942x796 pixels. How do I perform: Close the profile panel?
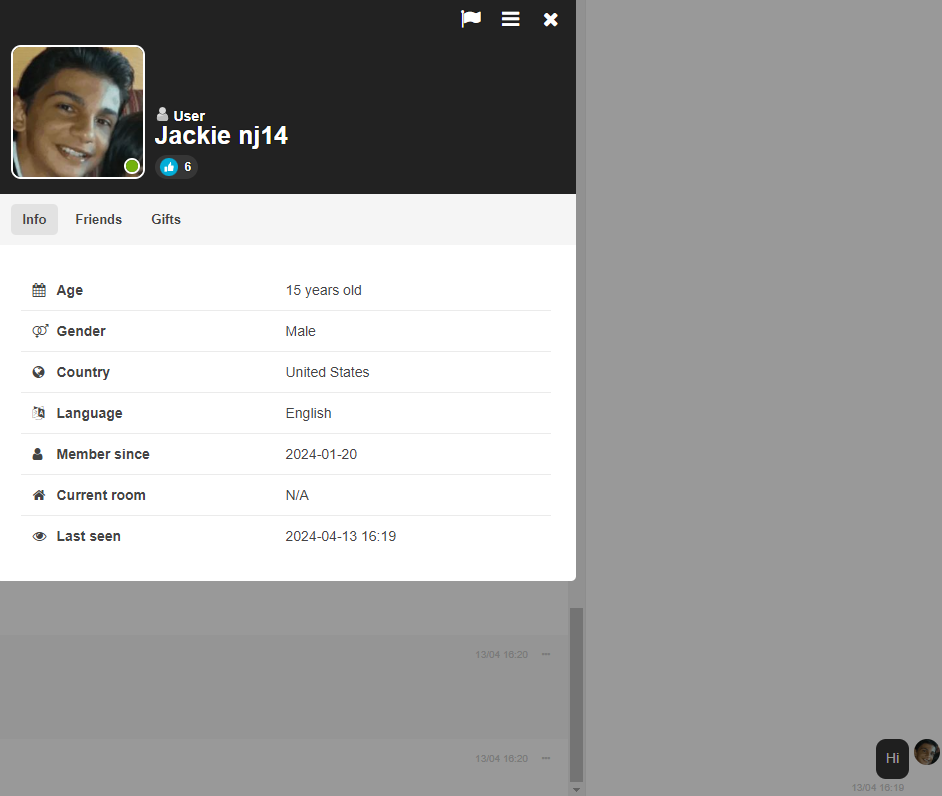tap(551, 20)
